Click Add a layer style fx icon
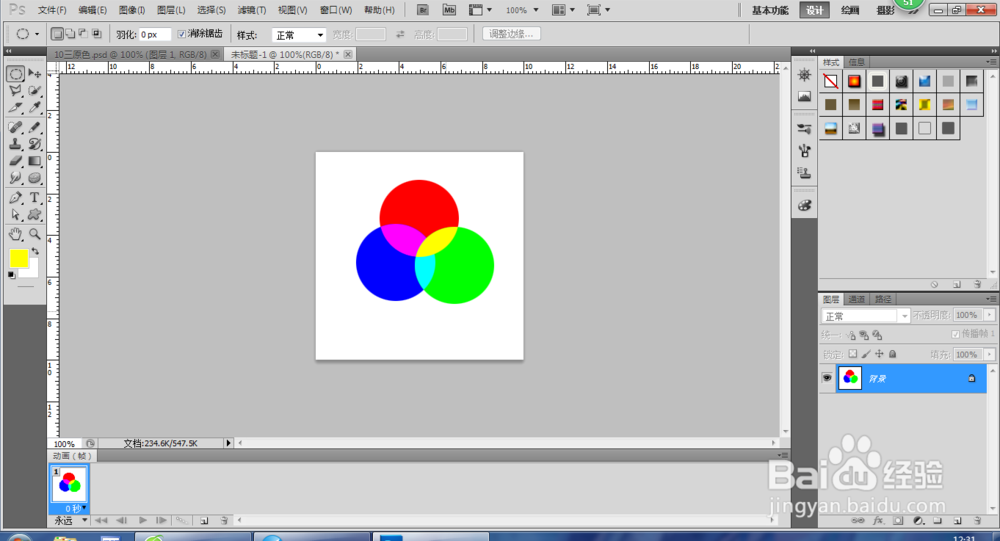The width and height of the screenshot is (1000, 541). (878, 521)
